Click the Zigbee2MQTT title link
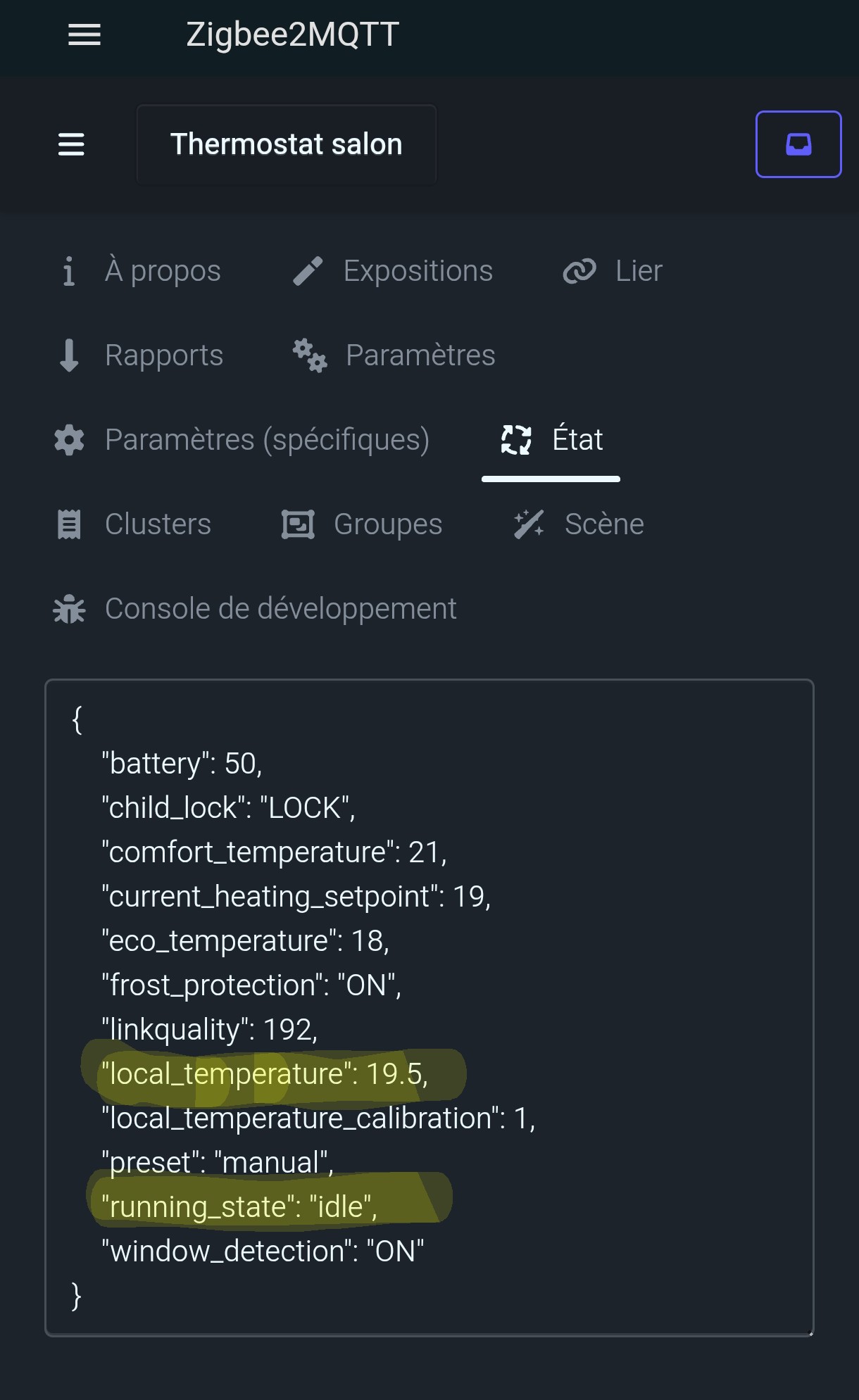This screenshot has height=1400, width=859. pyautogui.click(x=292, y=34)
